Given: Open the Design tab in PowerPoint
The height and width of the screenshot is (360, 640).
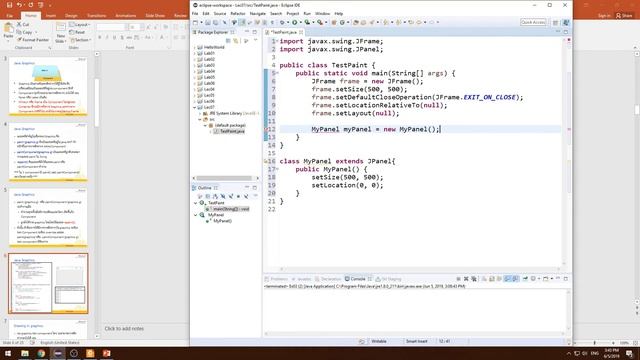Looking at the screenshot, I should [x=71, y=16].
